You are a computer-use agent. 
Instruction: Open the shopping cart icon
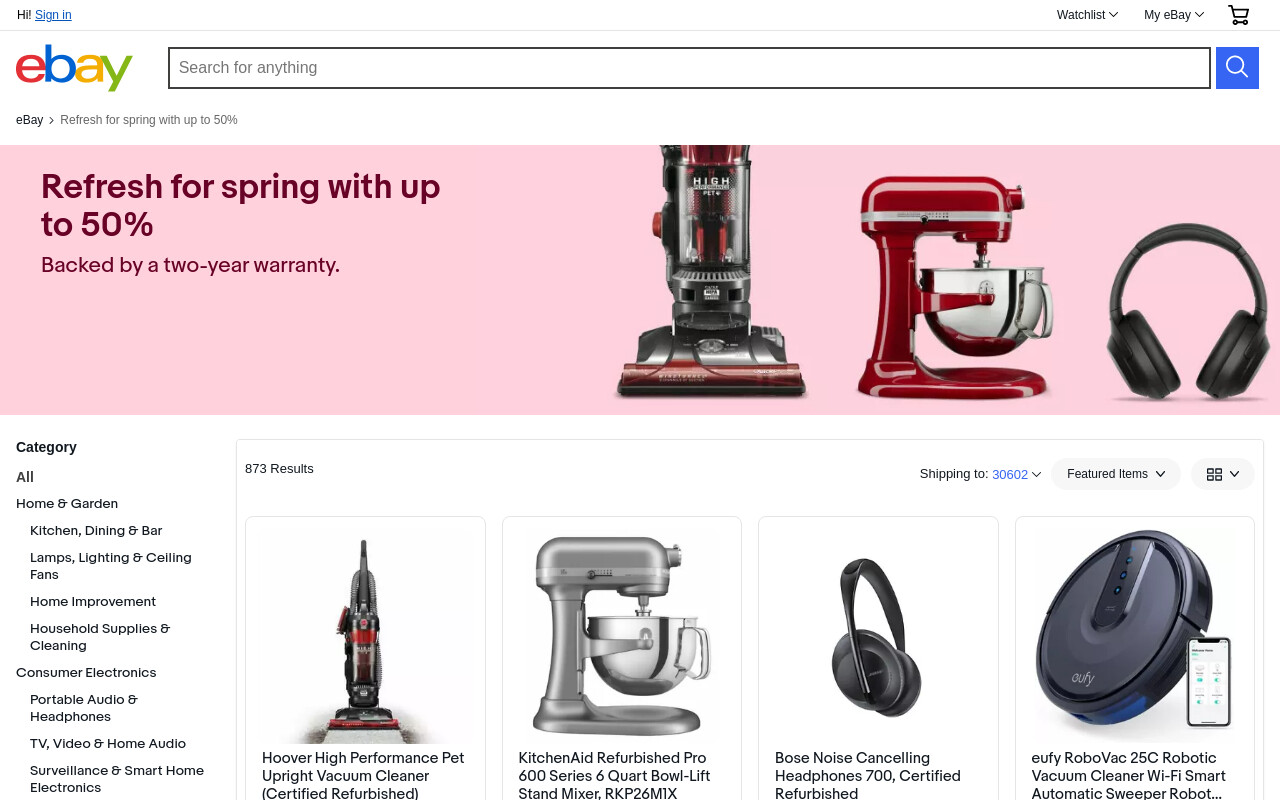(x=1238, y=15)
